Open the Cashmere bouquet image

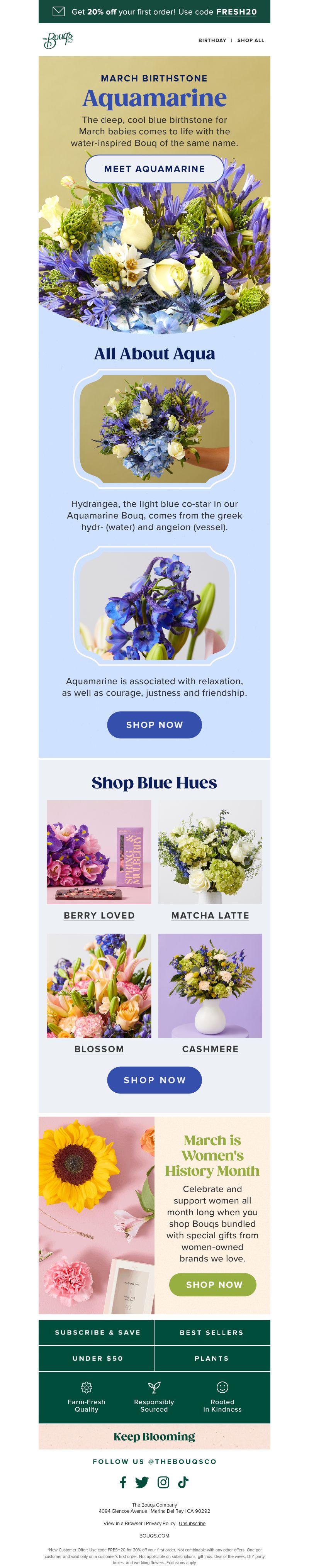(210, 985)
